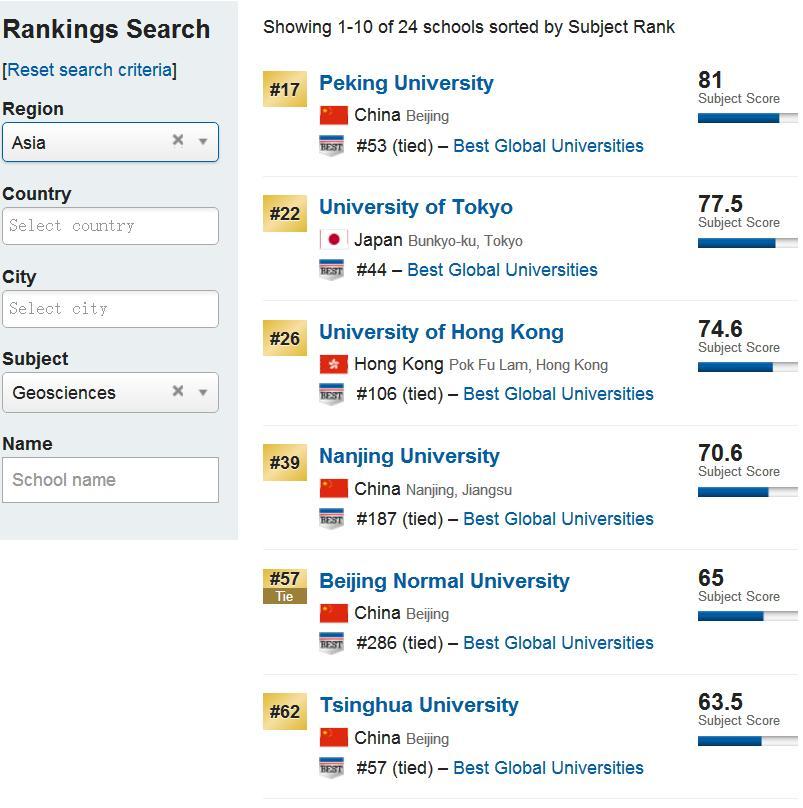Open Best Global Universities link under Tokyo
This screenshot has height=808, width=803.
coord(502,270)
